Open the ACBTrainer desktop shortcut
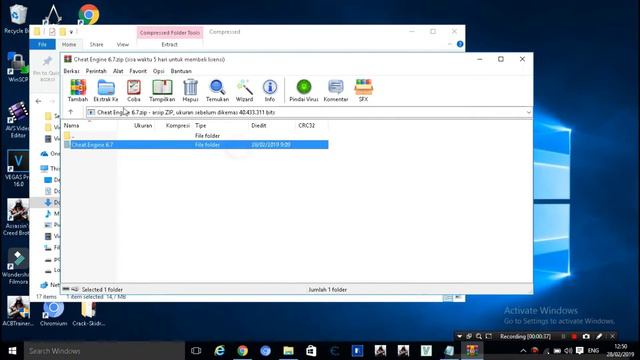The image size is (640, 360). tap(18, 311)
